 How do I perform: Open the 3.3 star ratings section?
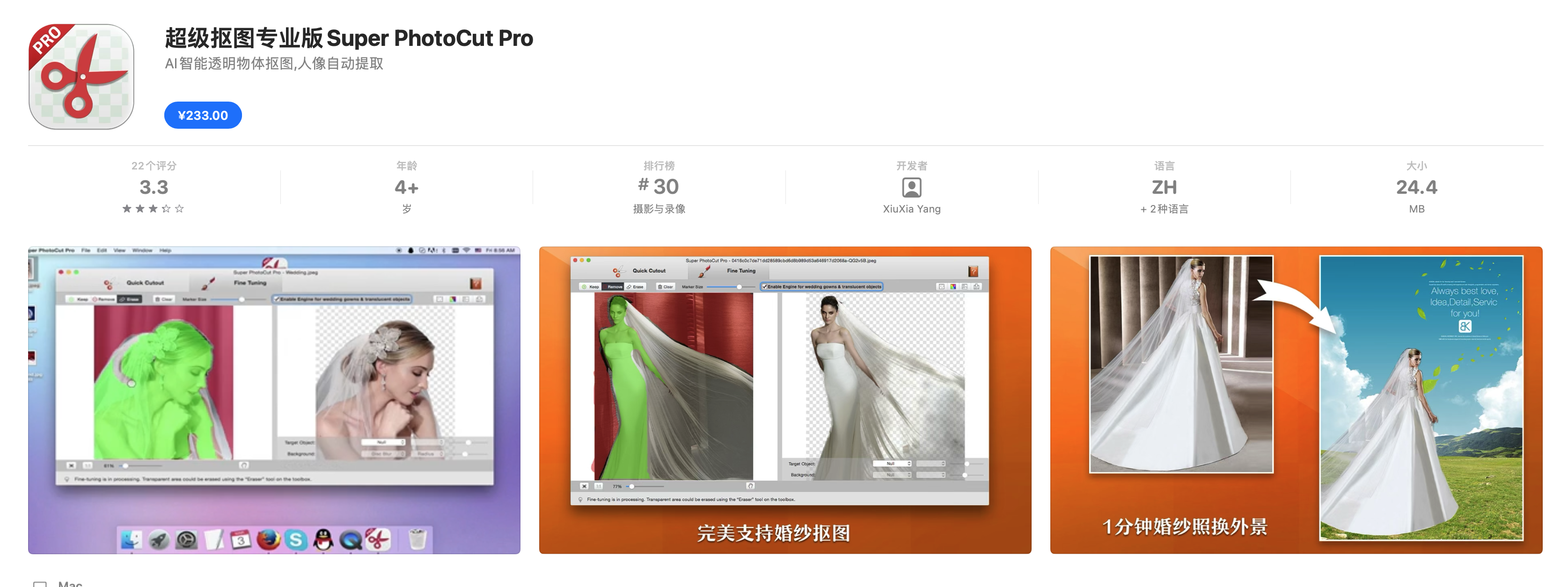click(x=154, y=188)
